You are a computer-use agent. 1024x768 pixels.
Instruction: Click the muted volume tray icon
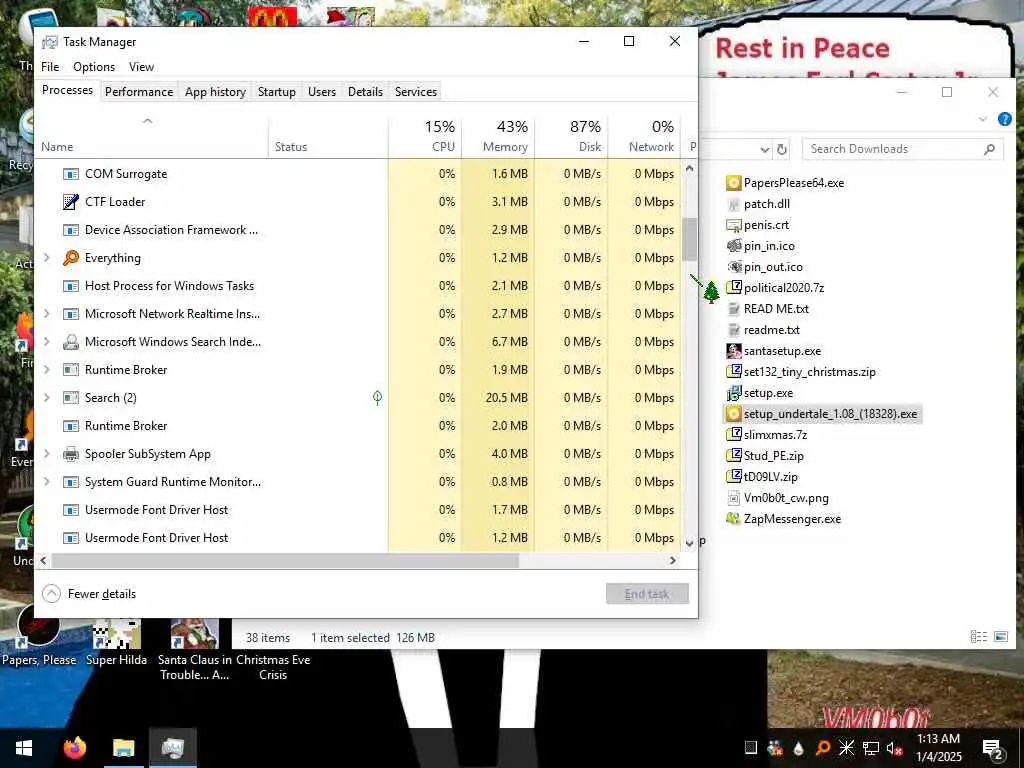click(x=895, y=748)
